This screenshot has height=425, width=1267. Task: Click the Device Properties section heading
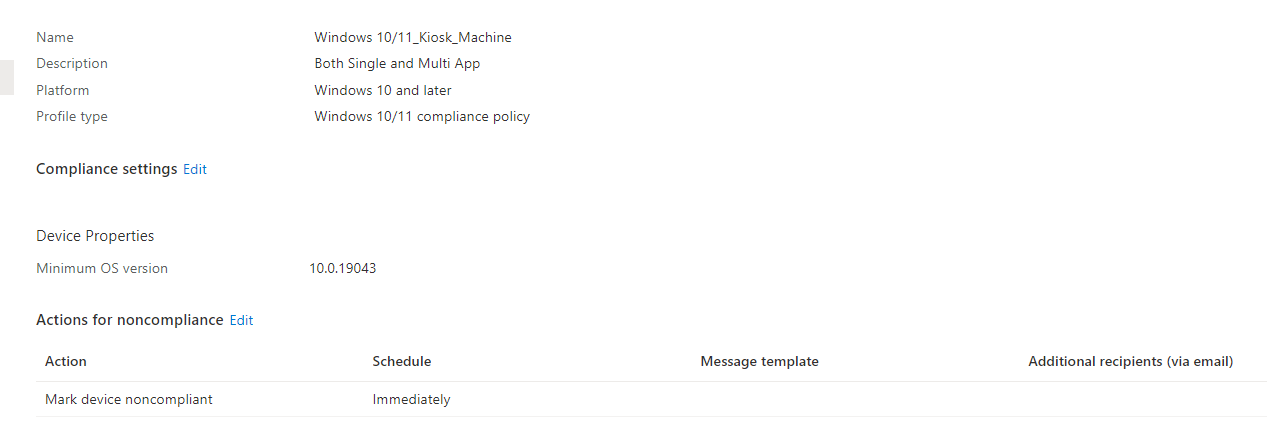tap(95, 236)
